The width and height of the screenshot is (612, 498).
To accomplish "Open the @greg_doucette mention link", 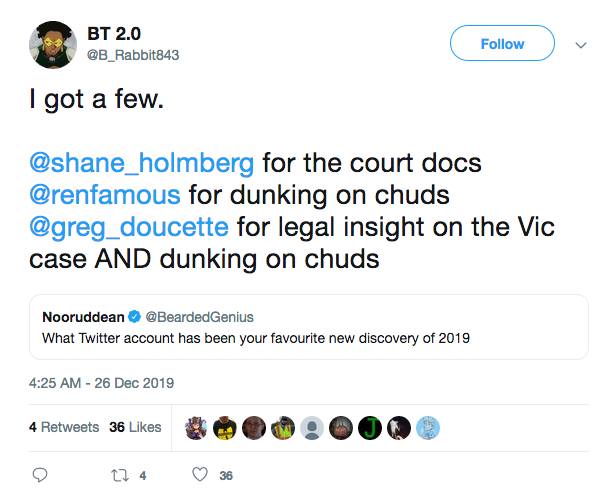I will (129, 227).
